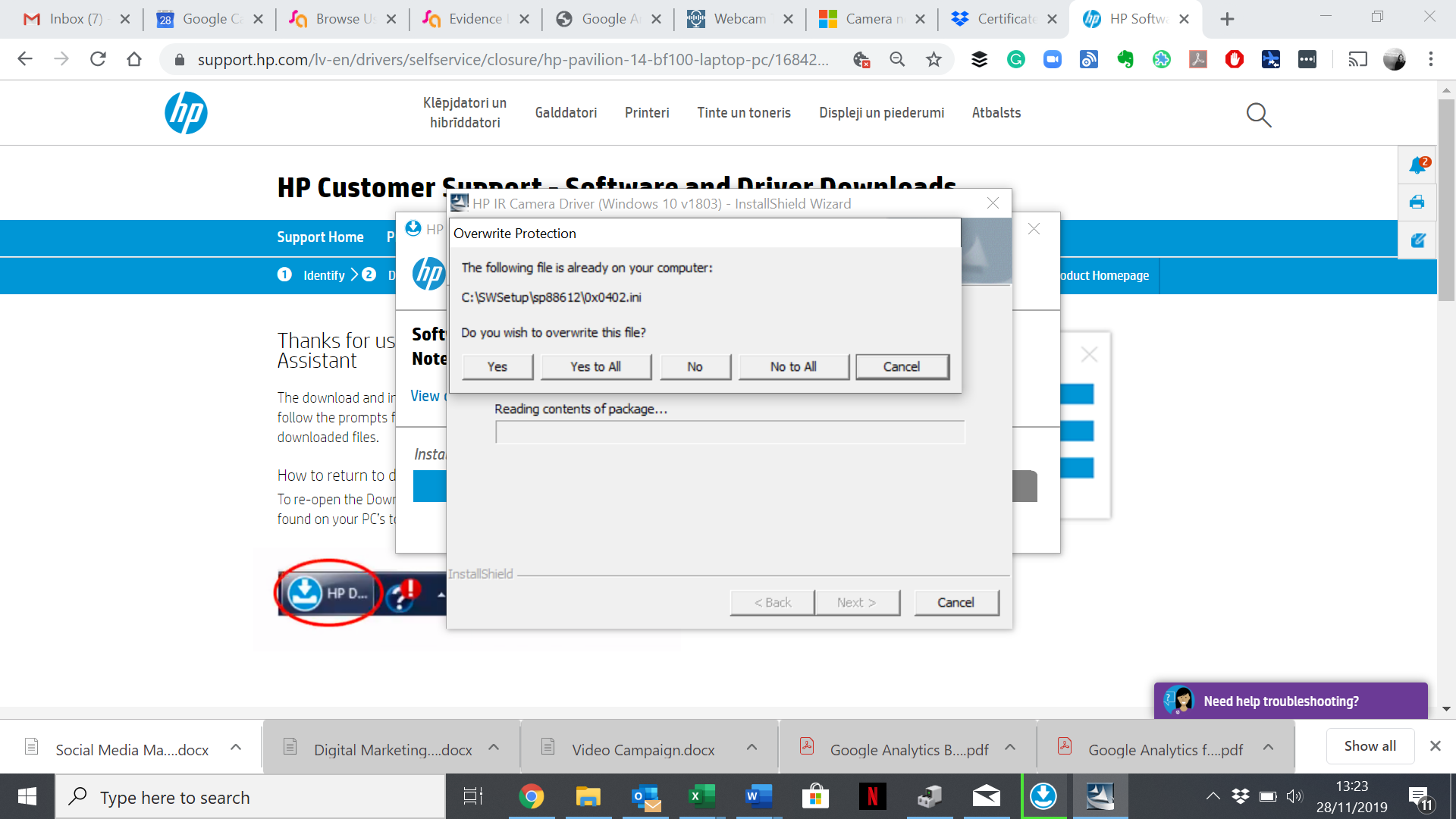The width and height of the screenshot is (1456, 819).
Task: Click Show all downloads button
Action: coord(1370,746)
